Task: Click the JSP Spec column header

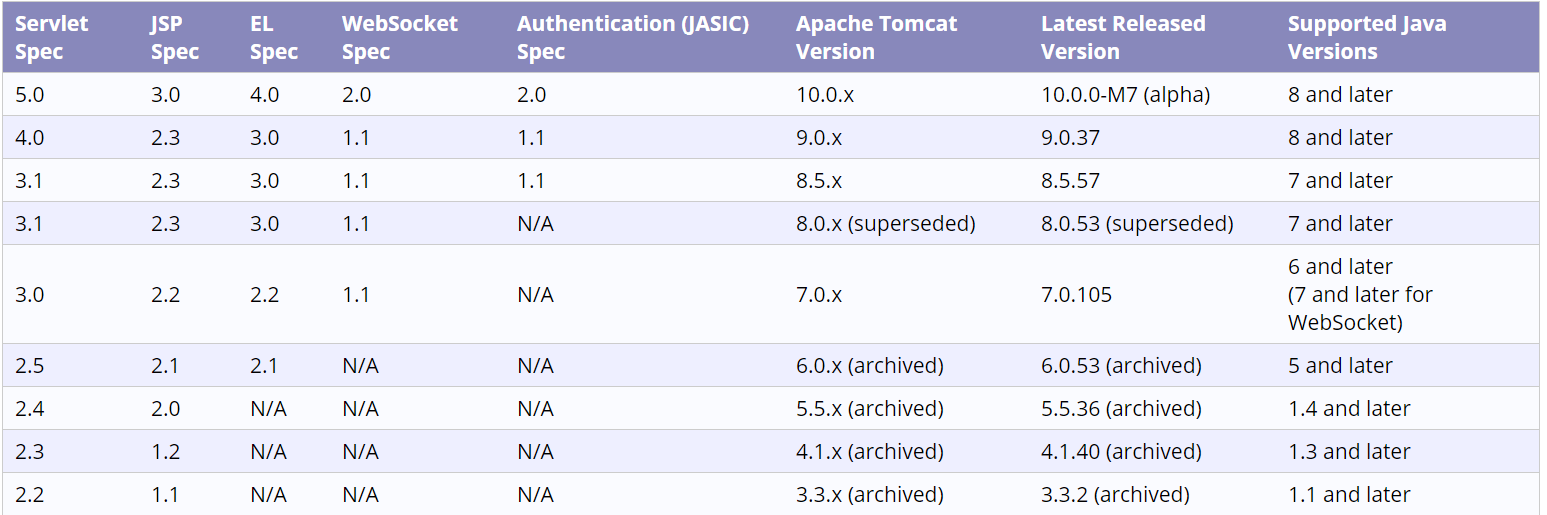Action: [x=175, y=37]
